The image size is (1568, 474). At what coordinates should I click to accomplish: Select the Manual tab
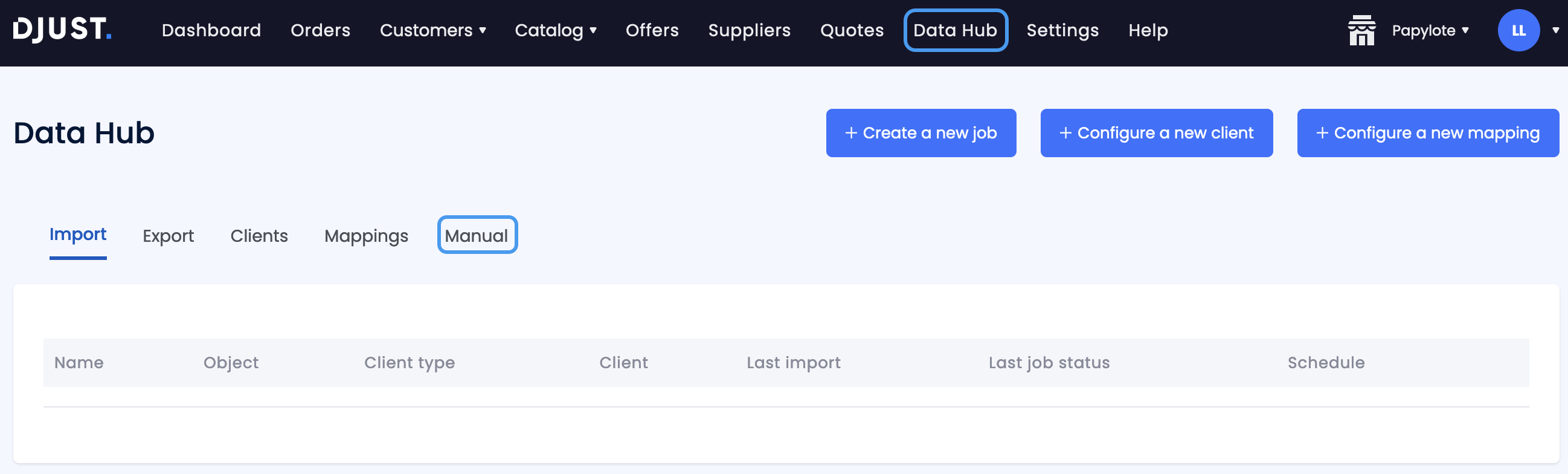click(477, 236)
